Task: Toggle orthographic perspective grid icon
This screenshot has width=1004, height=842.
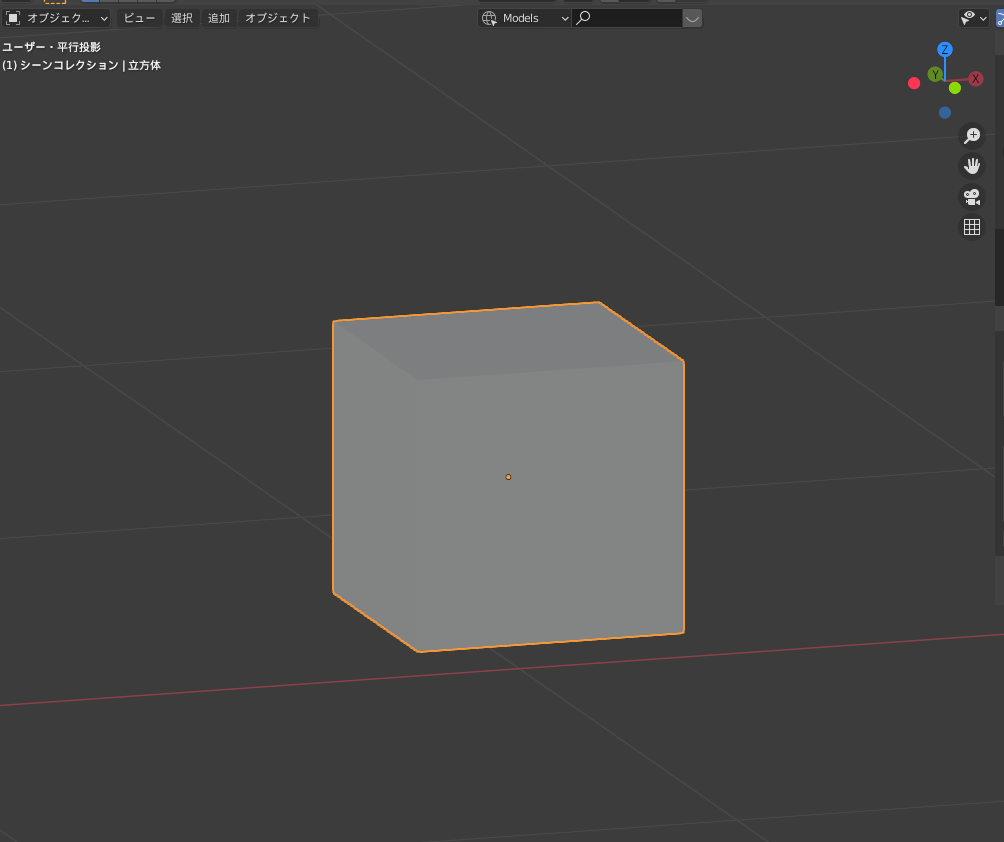Action: (x=972, y=227)
